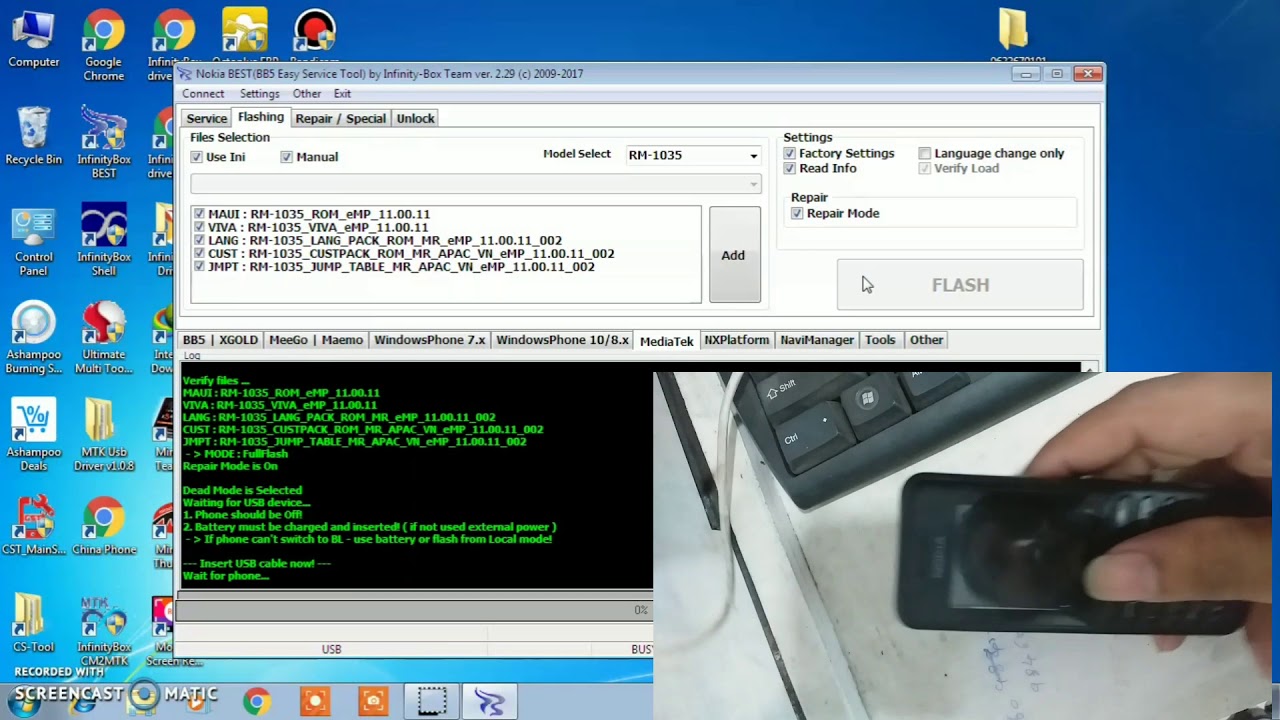Uncheck the CUST custpack file entry
1280x720 pixels.
click(x=200, y=254)
